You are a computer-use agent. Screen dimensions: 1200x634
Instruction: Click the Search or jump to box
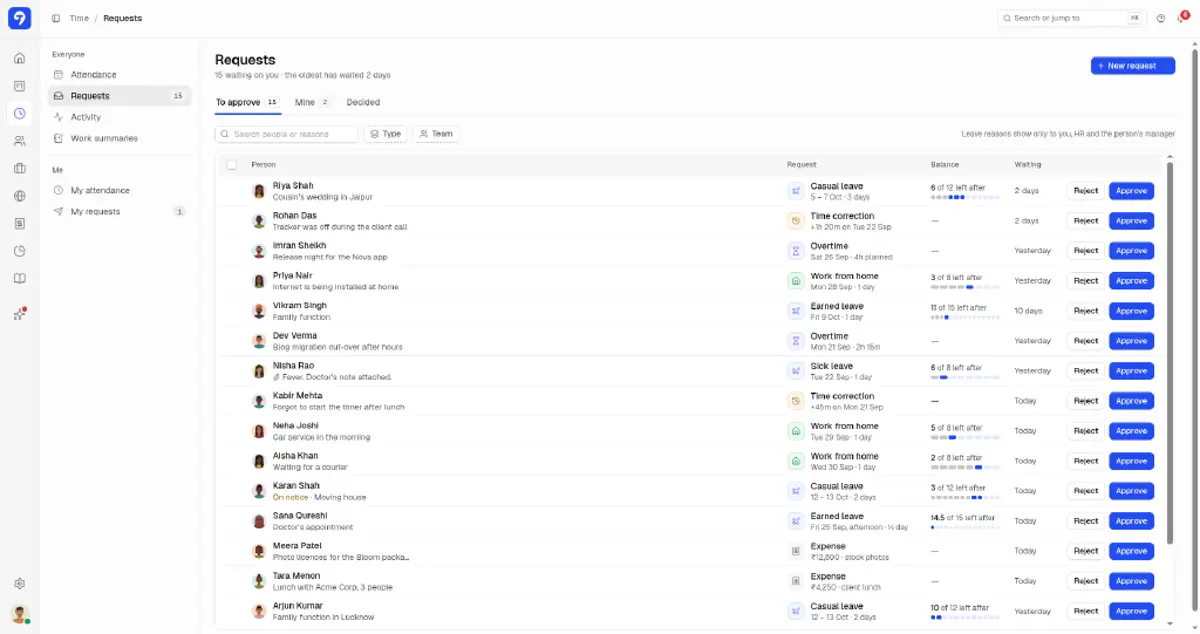pyautogui.click(x=1071, y=18)
